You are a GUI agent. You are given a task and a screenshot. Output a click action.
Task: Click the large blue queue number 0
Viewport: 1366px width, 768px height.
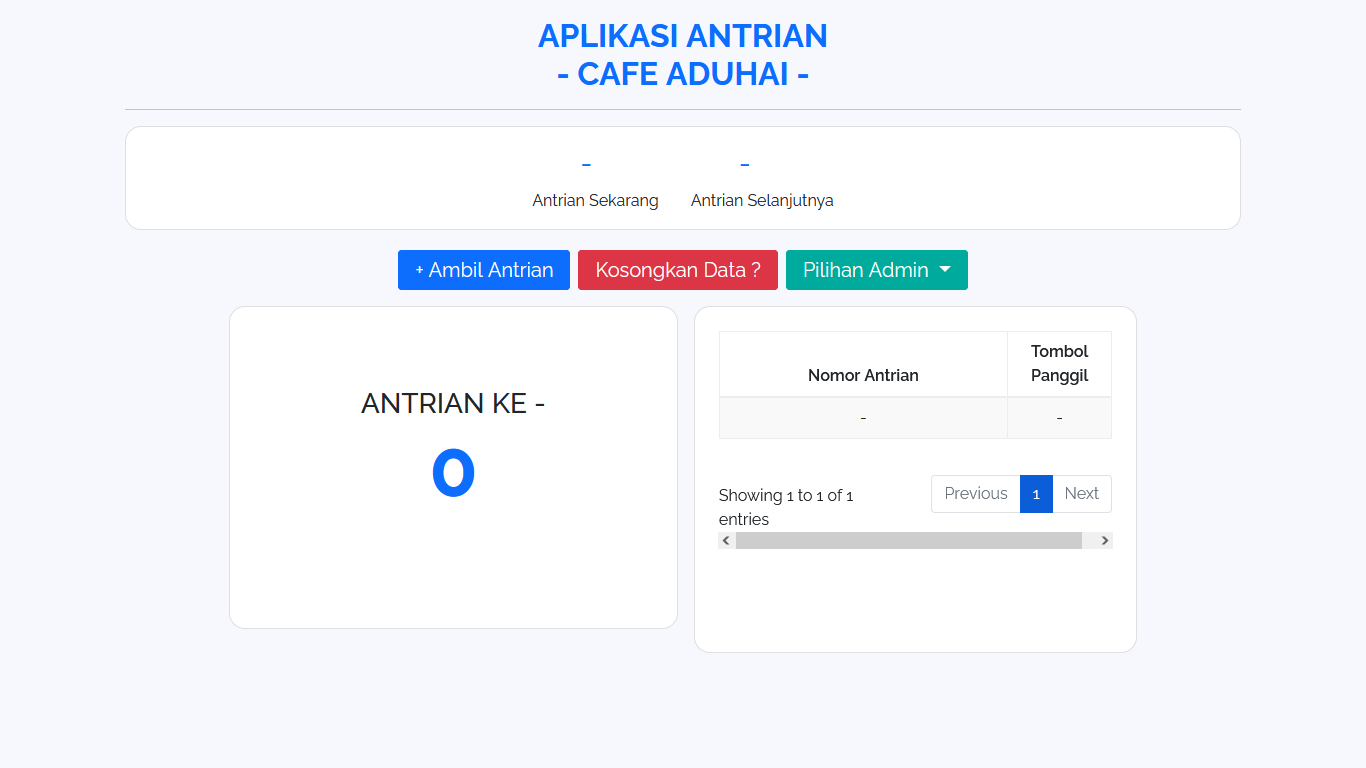coord(453,473)
